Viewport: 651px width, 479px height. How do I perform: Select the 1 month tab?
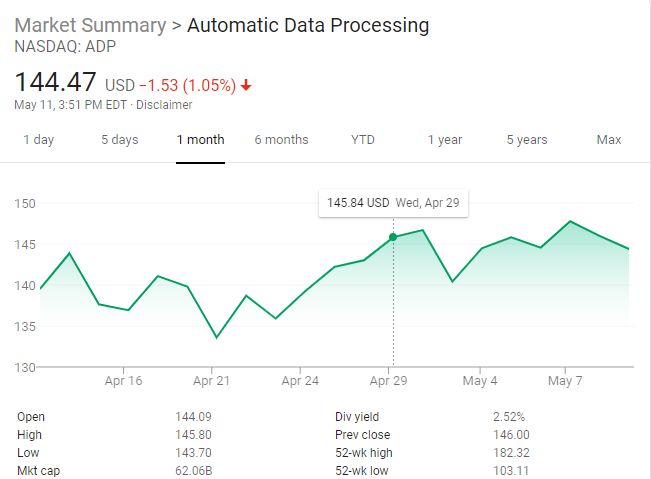[x=200, y=140]
